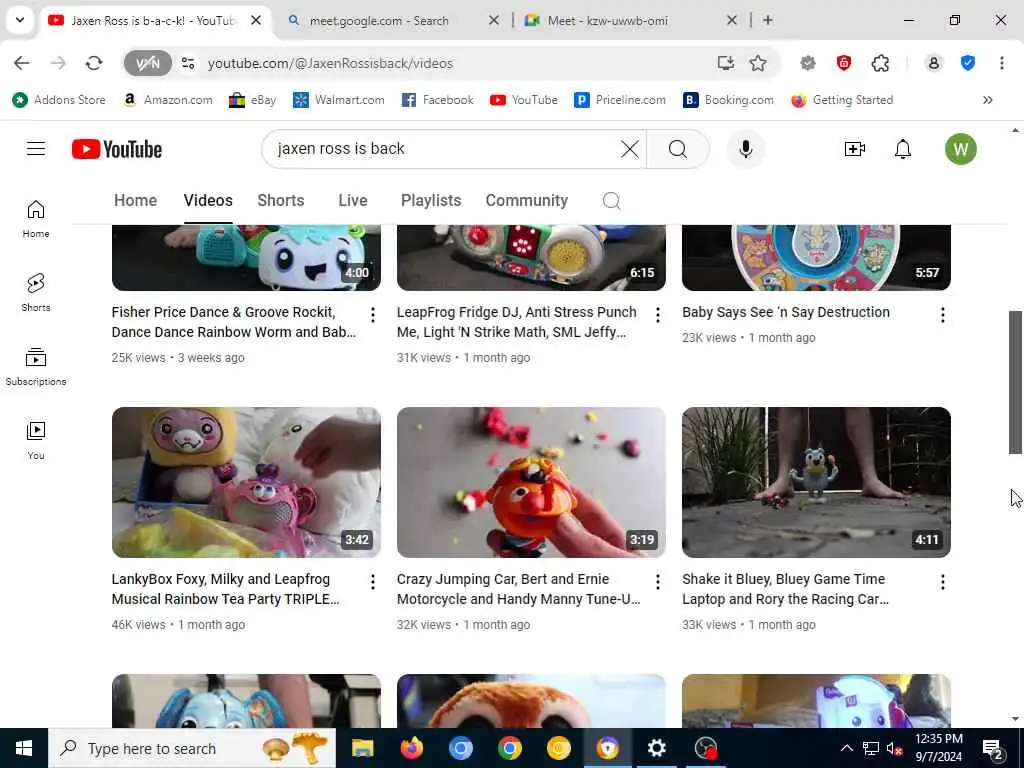Open options menu for Fisher Price Dance video
The height and width of the screenshot is (768, 1024).
pyautogui.click(x=373, y=315)
